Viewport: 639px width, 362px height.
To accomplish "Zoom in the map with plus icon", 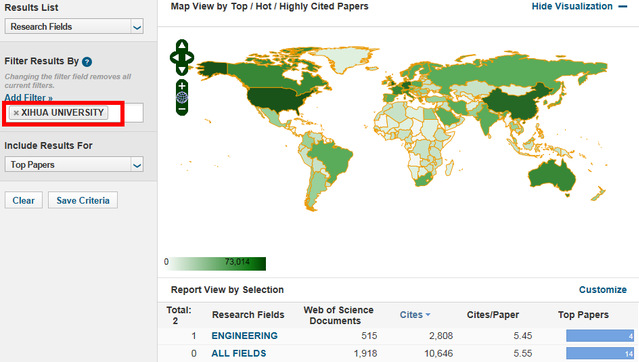I will click(x=182, y=86).
